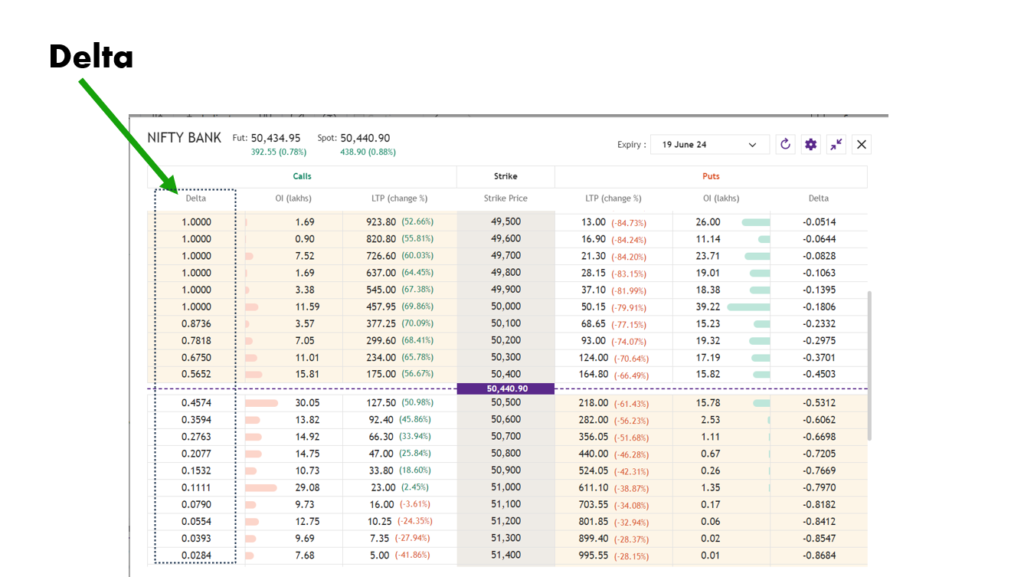Click the Puts LTP (change %) header

[x=613, y=198]
